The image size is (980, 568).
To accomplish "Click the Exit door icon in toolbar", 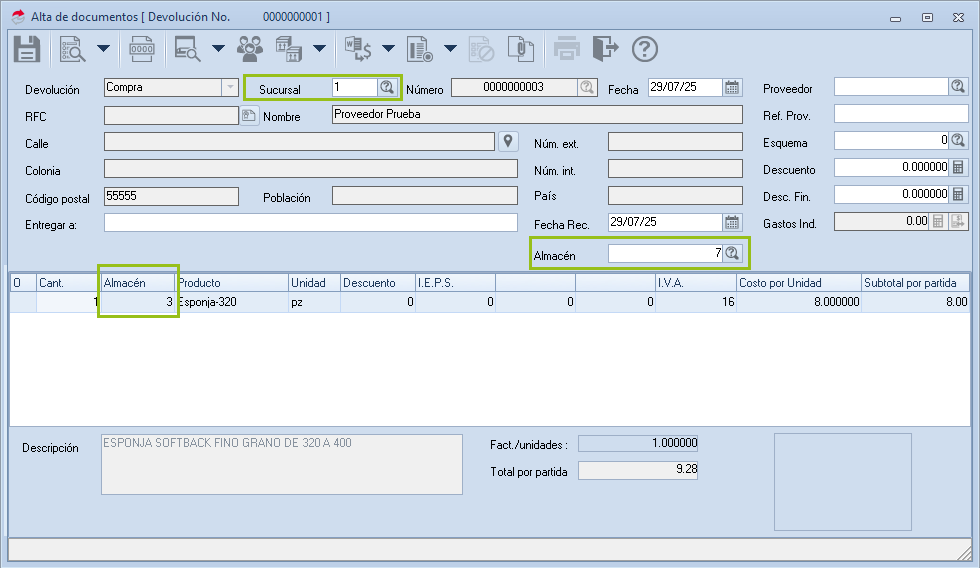I will pos(605,48).
